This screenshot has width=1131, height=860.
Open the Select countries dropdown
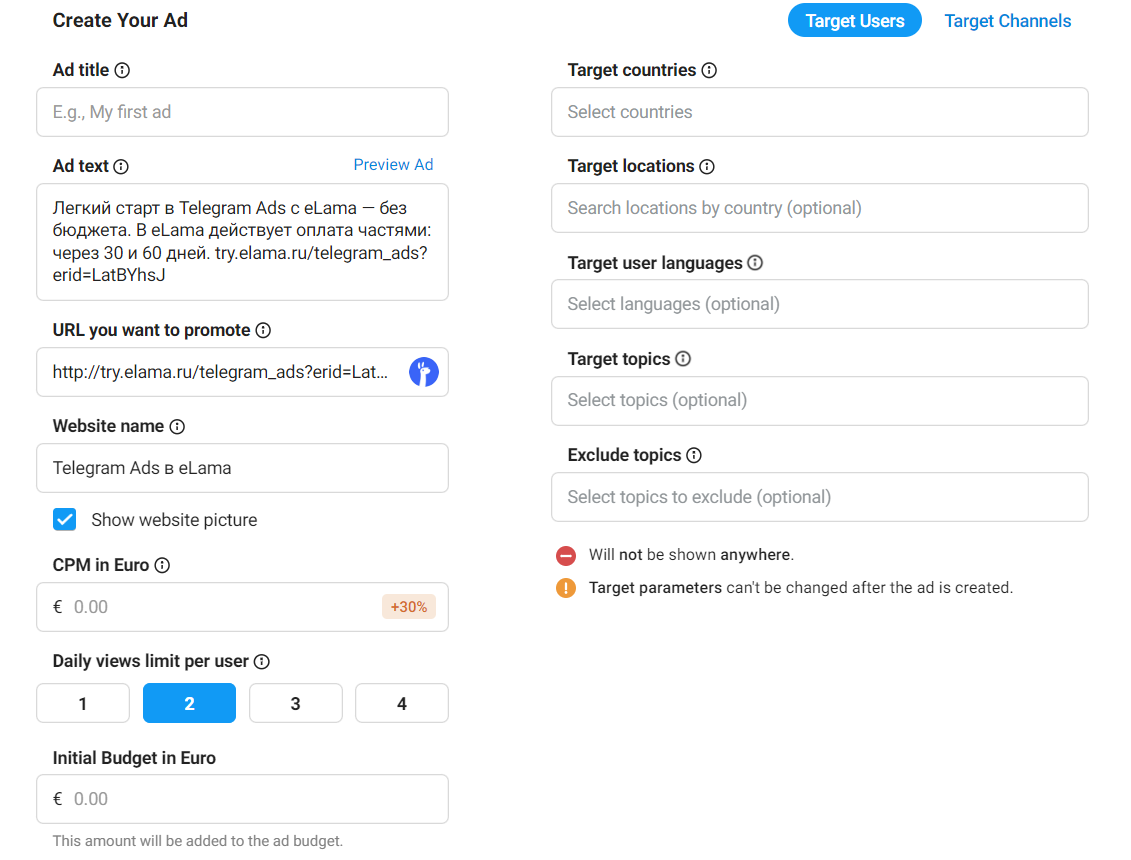819,112
